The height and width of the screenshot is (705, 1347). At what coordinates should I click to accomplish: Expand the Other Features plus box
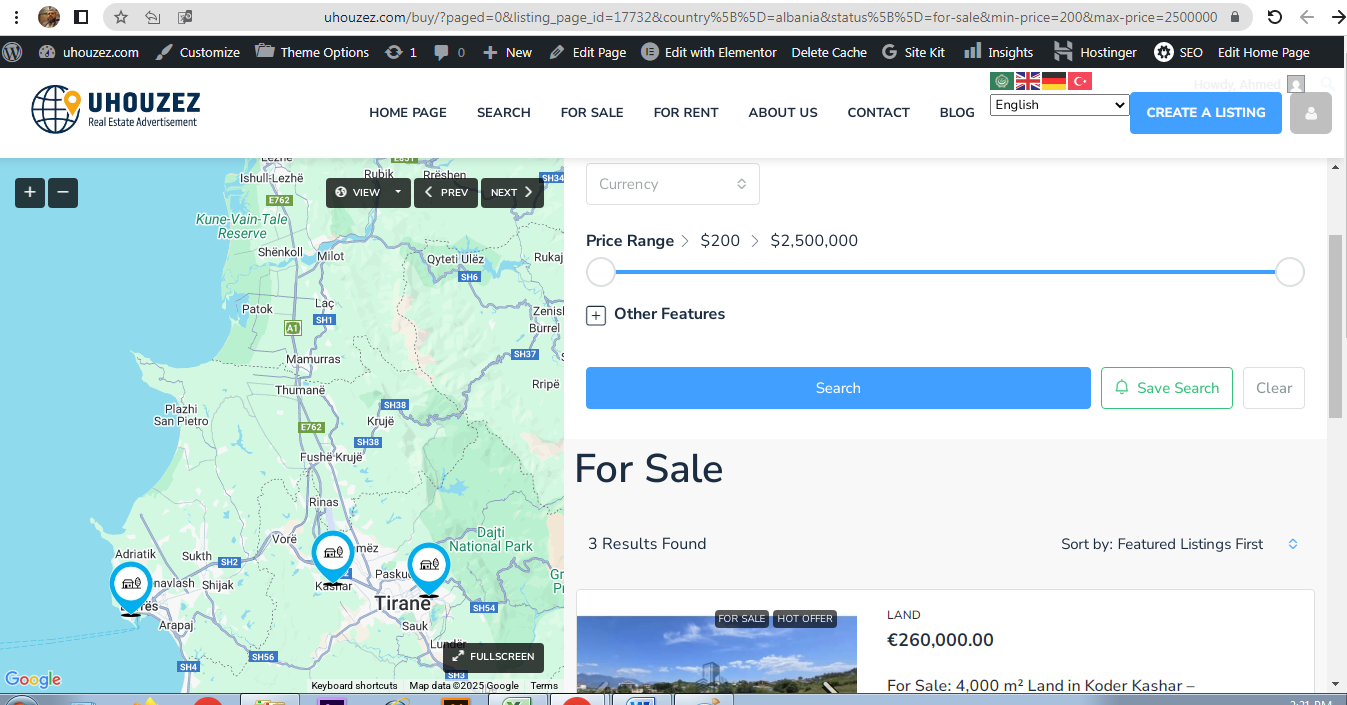(x=596, y=315)
